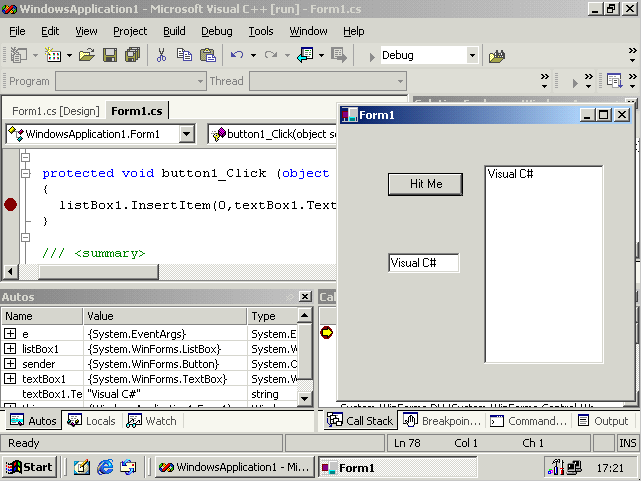This screenshot has width=641, height=481.
Task: Switch to the Command window tab
Action: [x=528, y=421]
